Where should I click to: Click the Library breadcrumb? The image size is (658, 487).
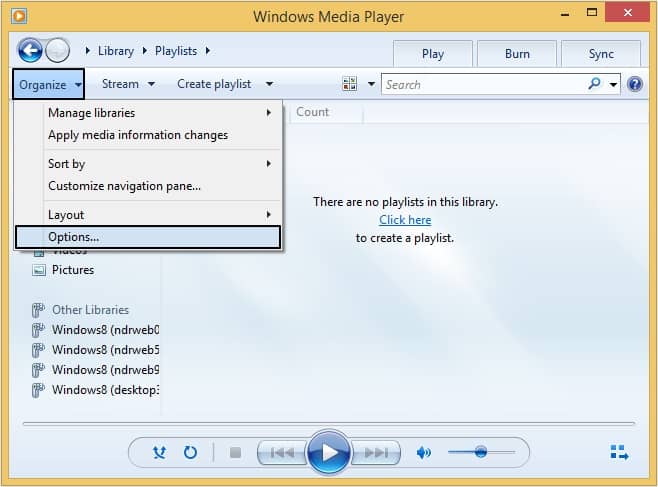116,51
